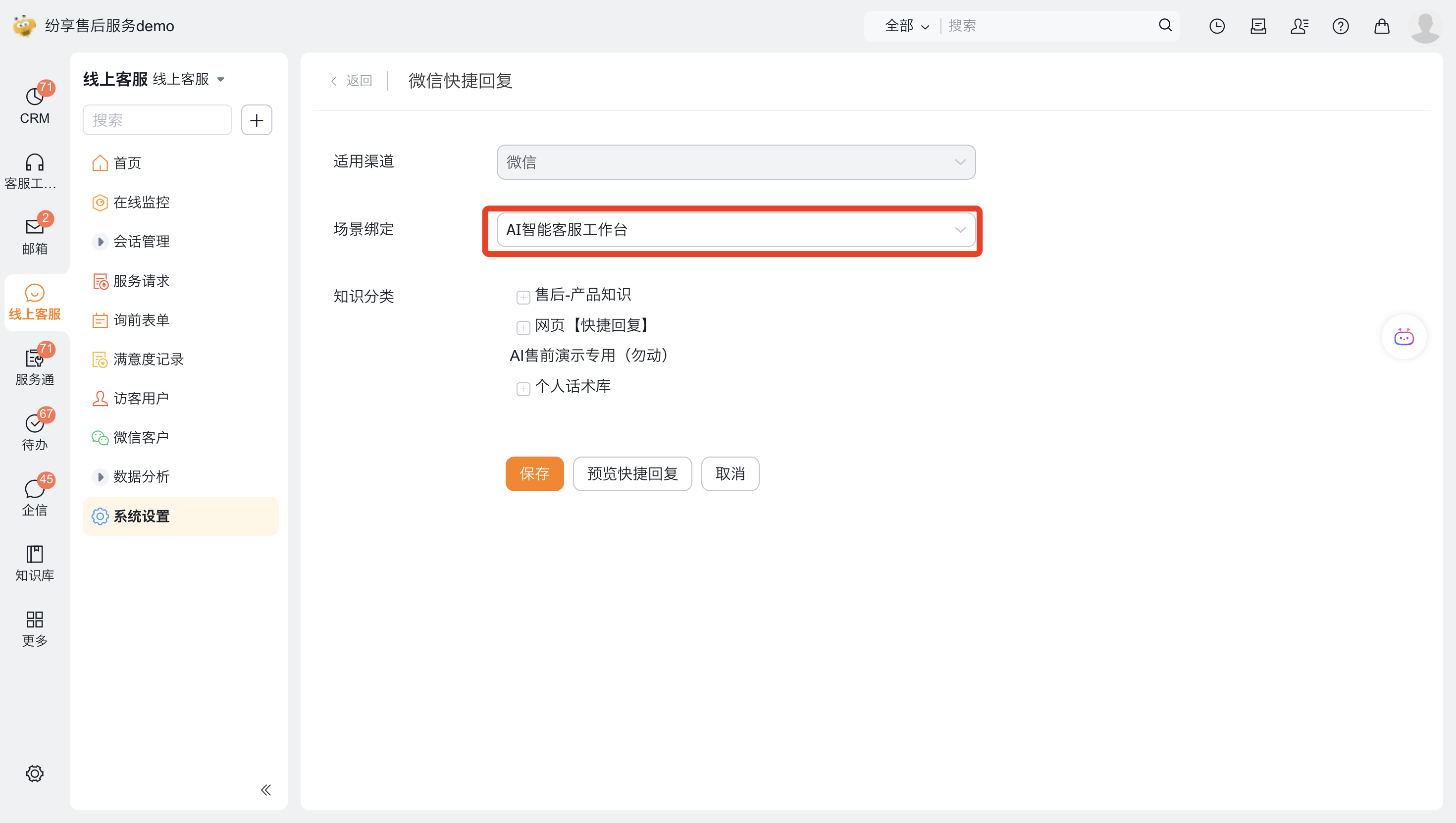
Task: Open the 场景绑定 AI智能客服工作台 dropdown
Action: tap(735, 229)
